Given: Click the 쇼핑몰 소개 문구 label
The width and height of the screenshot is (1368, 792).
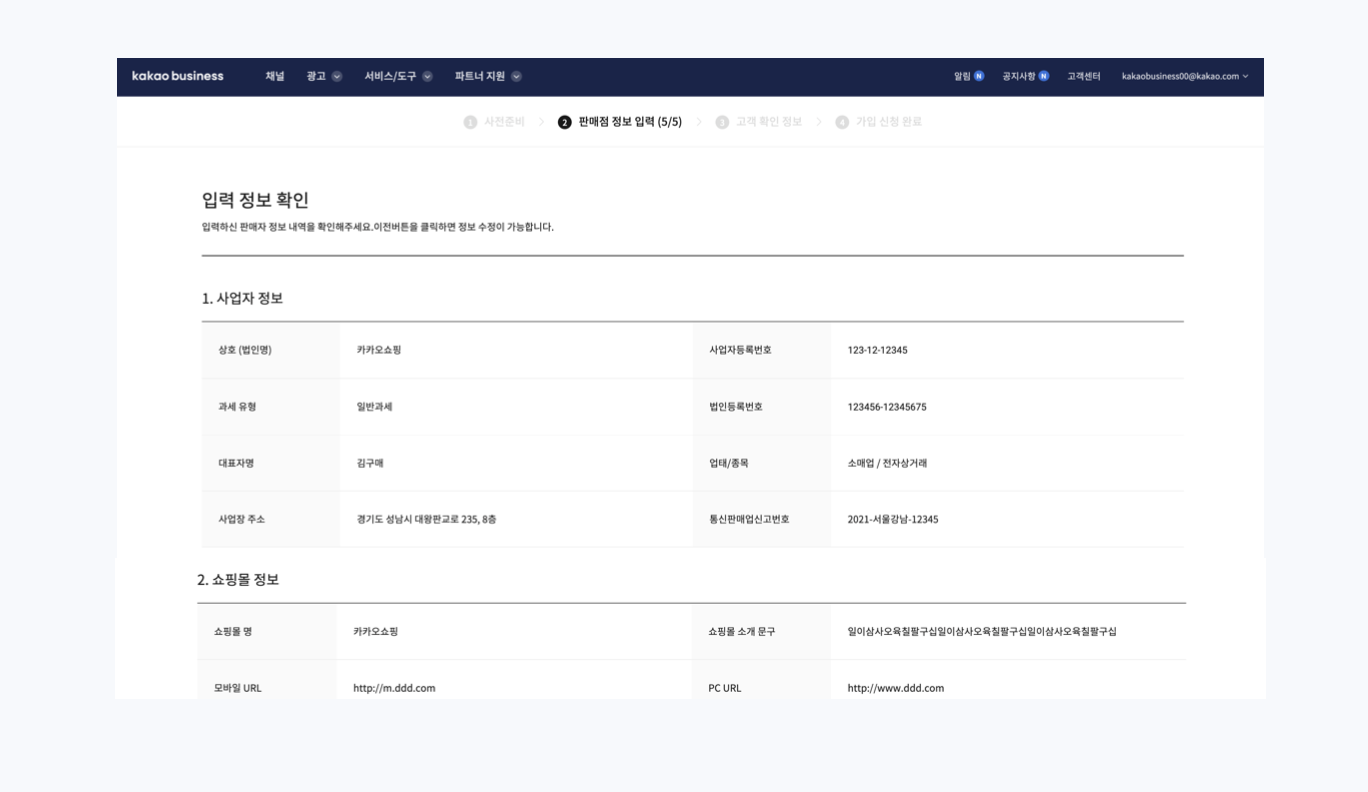Looking at the screenshot, I should (742, 632).
